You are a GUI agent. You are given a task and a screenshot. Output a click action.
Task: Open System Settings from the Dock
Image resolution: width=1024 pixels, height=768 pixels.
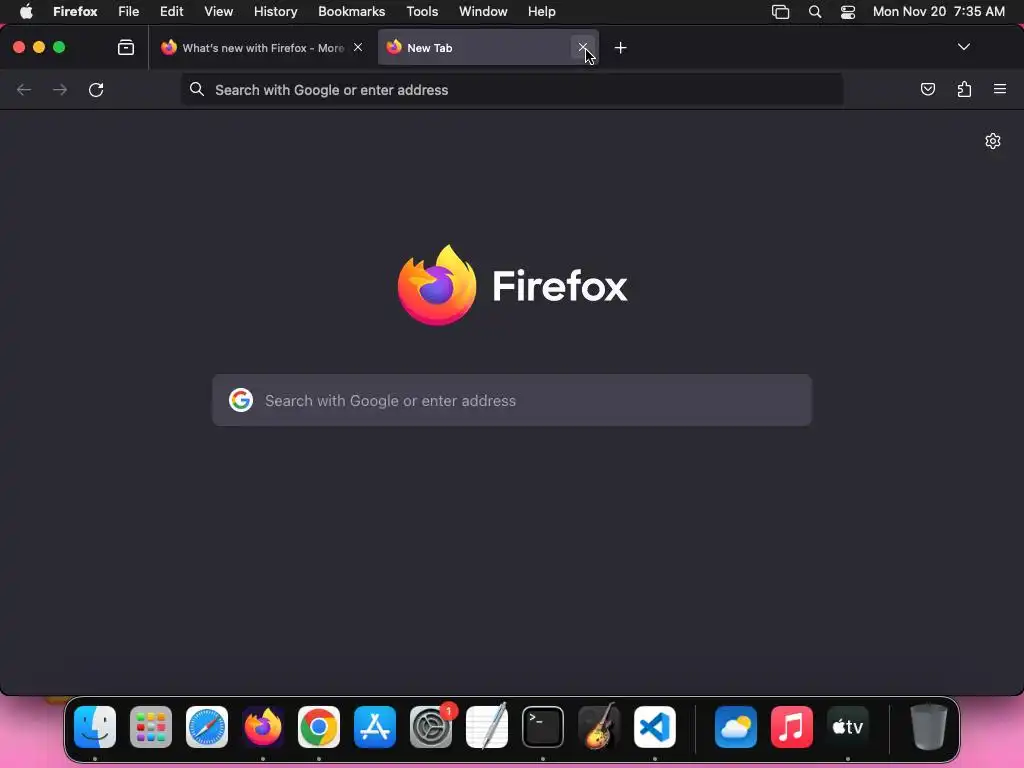(x=431, y=727)
